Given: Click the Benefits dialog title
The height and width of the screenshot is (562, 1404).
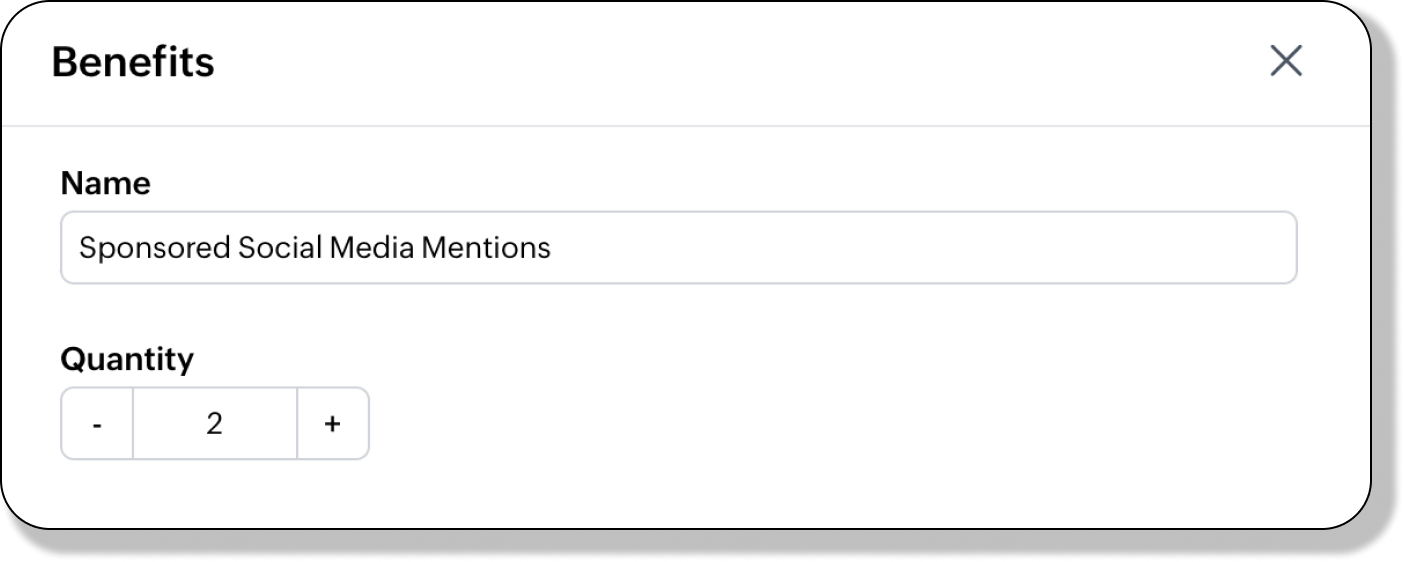Looking at the screenshot, I should tap(133, 62).
